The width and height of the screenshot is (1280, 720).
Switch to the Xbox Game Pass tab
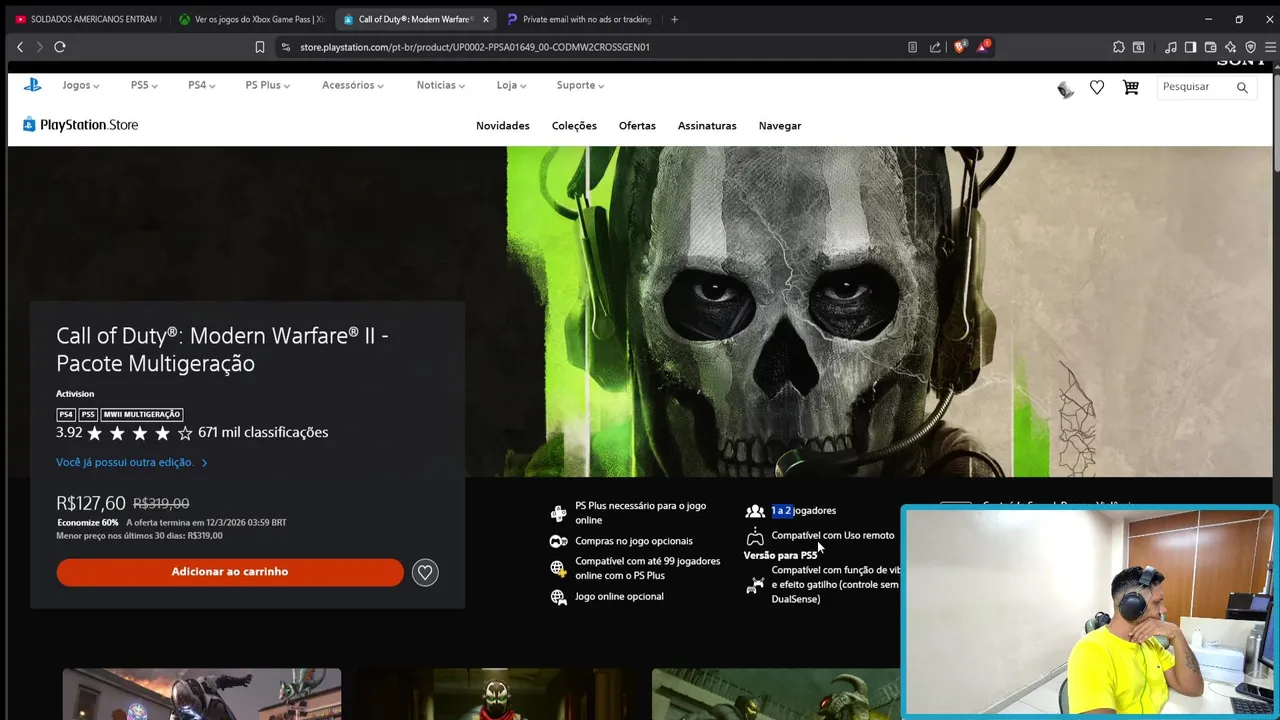pyautogui.click(x=250, y=19)
